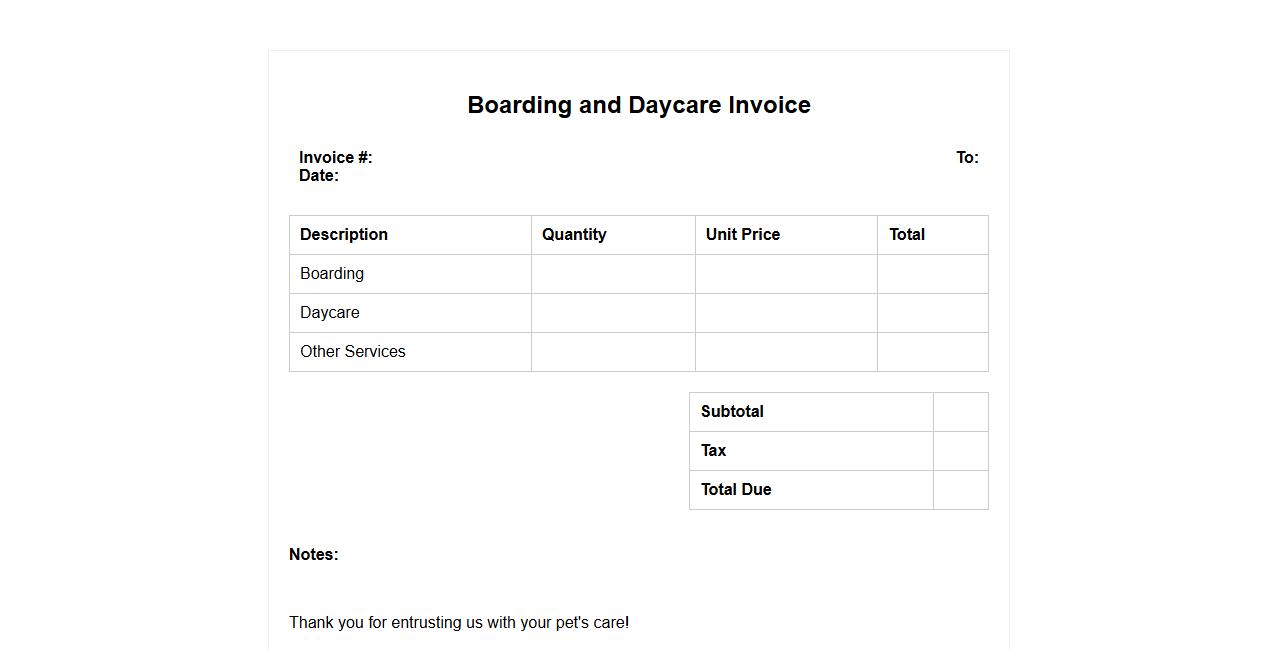Click the Total column header
The image size is (1278, 650).
point(907,235)
